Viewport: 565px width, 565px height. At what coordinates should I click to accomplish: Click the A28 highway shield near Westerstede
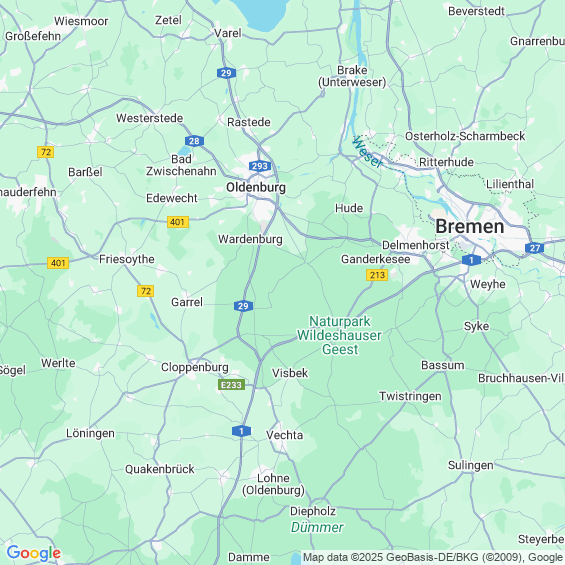(194, 141)
